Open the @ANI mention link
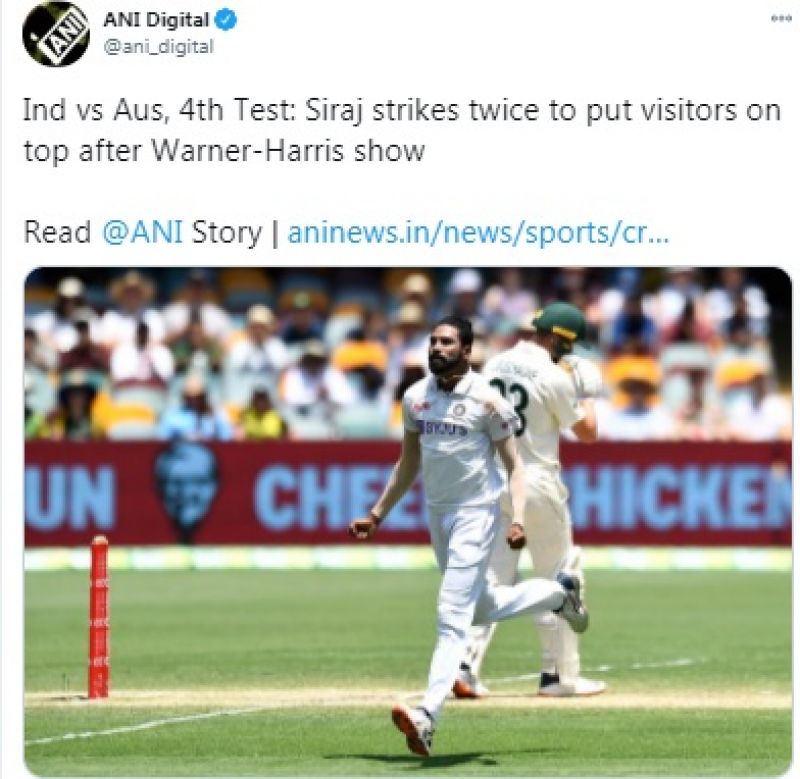 click(142, 232)
